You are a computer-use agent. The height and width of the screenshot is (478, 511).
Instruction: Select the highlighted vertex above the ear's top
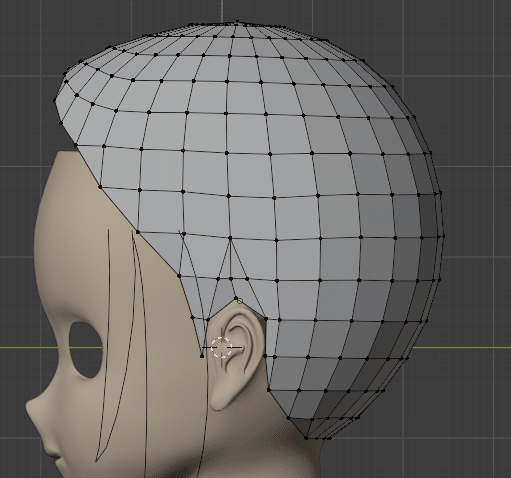tap(239, 301)
